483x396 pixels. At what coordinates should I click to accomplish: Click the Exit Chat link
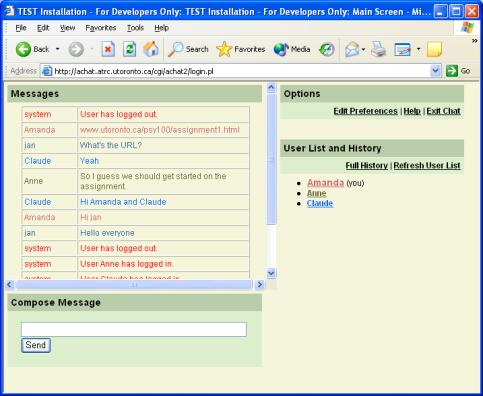pyautogui.click(x=443, y=111)
